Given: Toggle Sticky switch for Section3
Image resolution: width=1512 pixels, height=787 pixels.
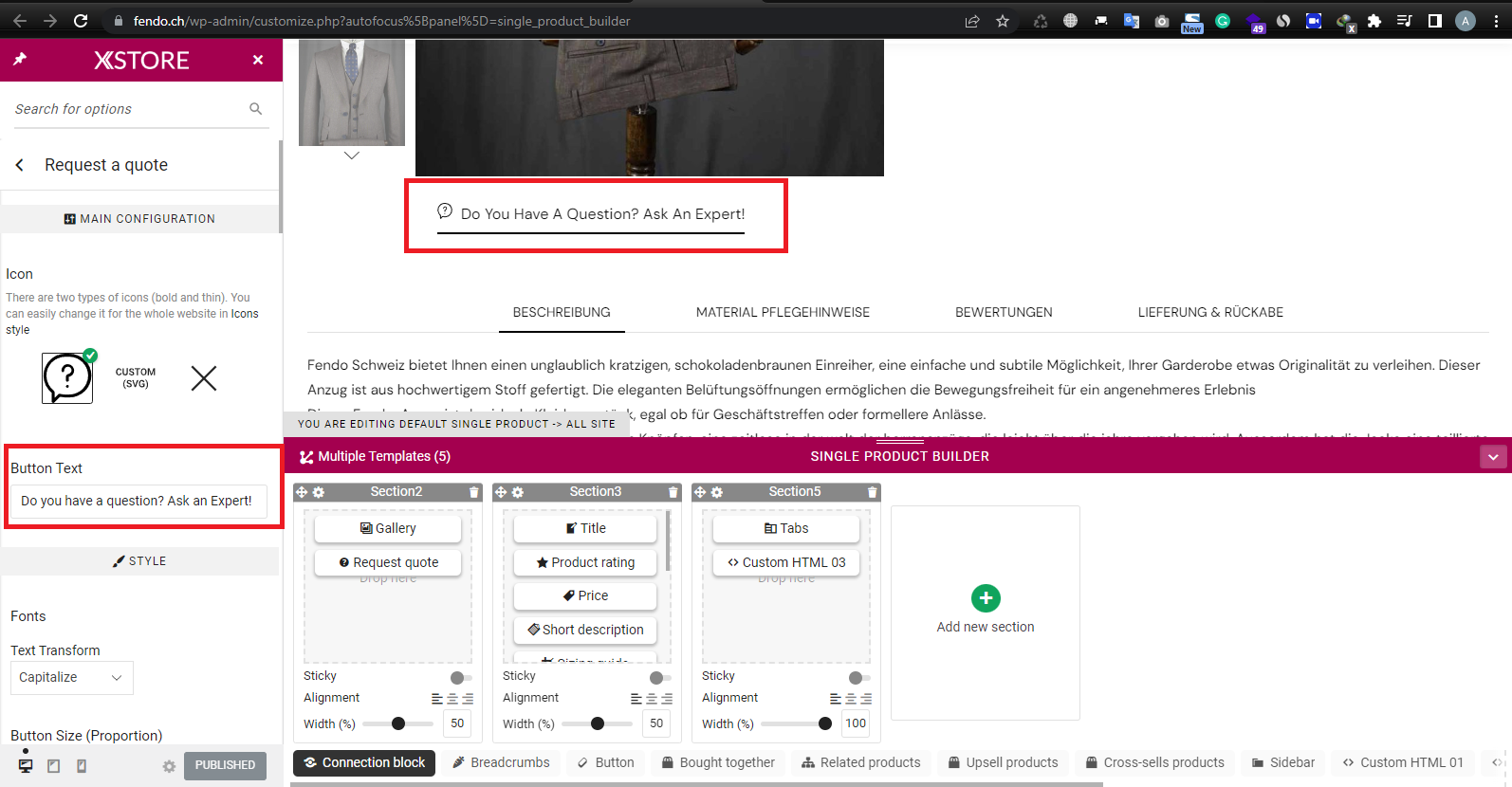Looking at the screenshot, I should coord(660,677).
